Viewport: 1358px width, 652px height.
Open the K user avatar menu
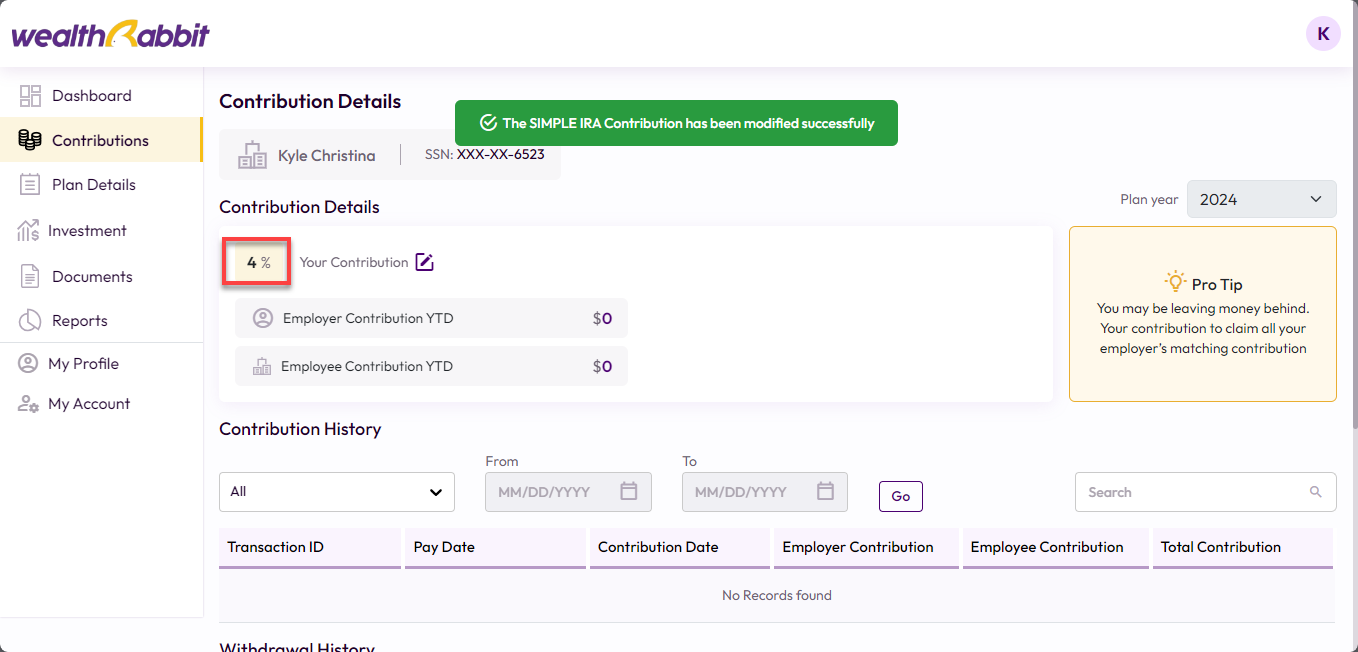1323,34
